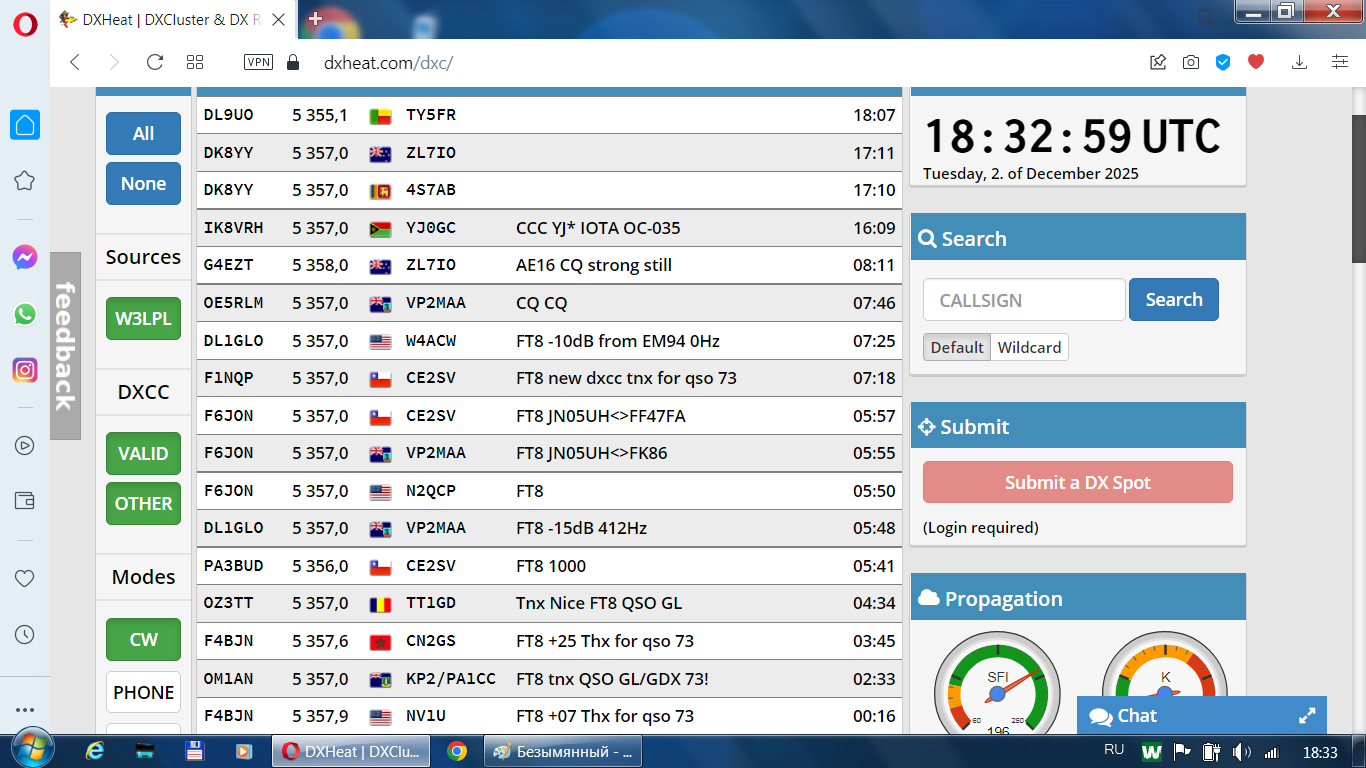Open Messenger in the Opera sidebar

25,258
